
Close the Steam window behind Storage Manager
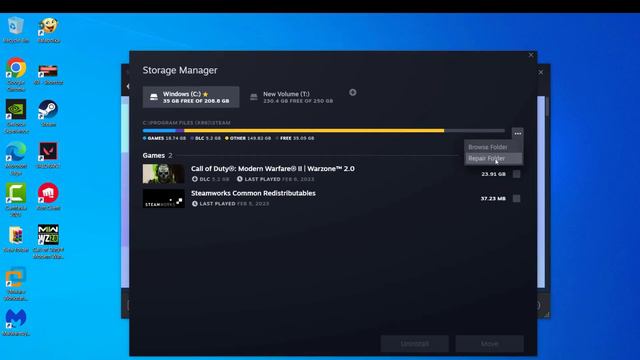click(541, 72)
